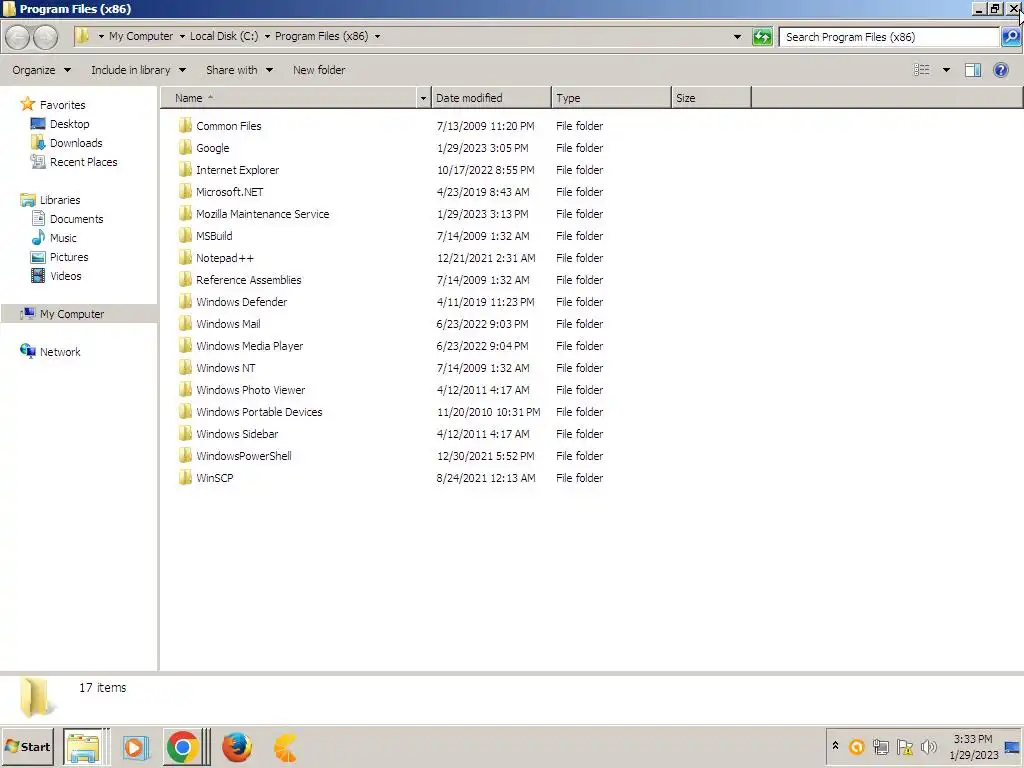
Task: Click the Search Program Files (x86) field
Action: (889, 37)
